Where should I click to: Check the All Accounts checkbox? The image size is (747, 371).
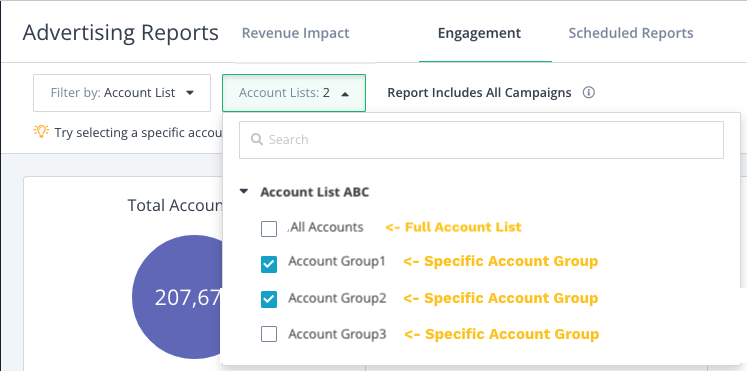tap(269, 229)
